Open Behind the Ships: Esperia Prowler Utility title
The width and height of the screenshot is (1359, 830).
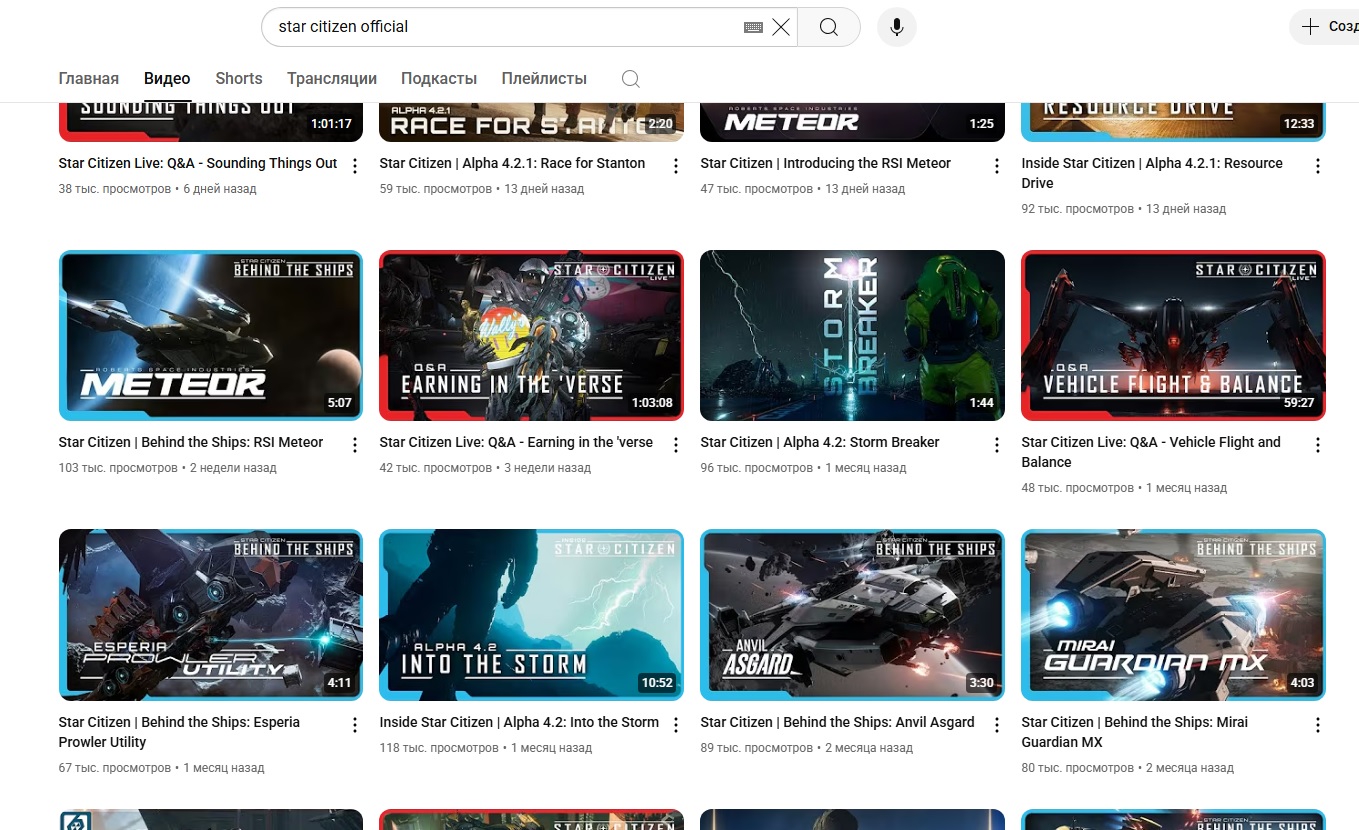click(179, 732)
